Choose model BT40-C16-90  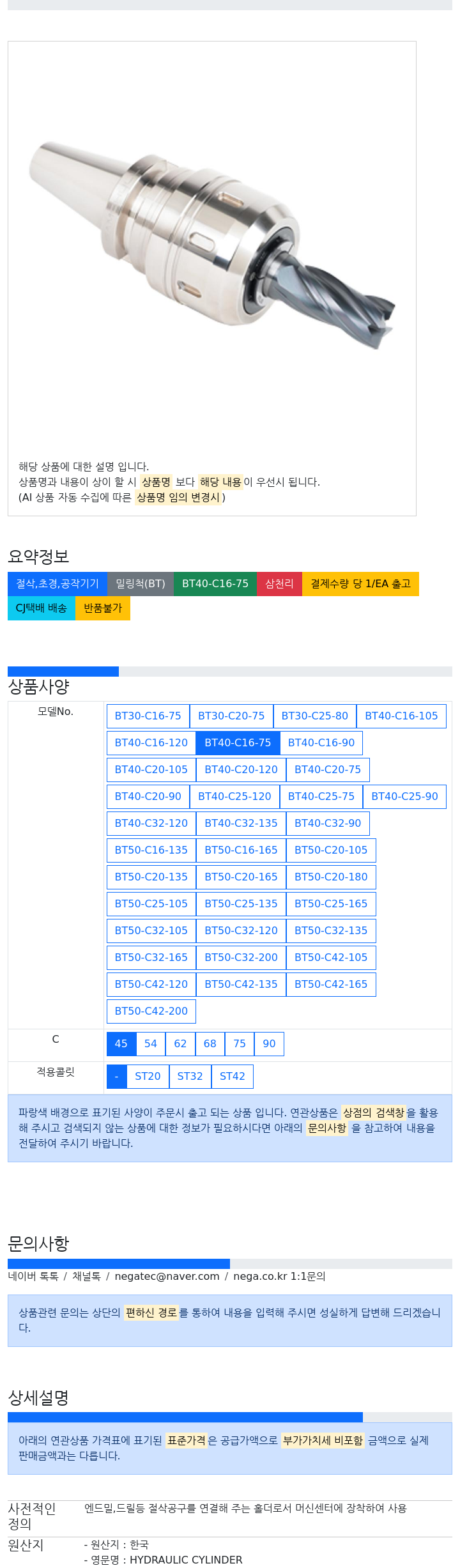click(x=321, y=743)
